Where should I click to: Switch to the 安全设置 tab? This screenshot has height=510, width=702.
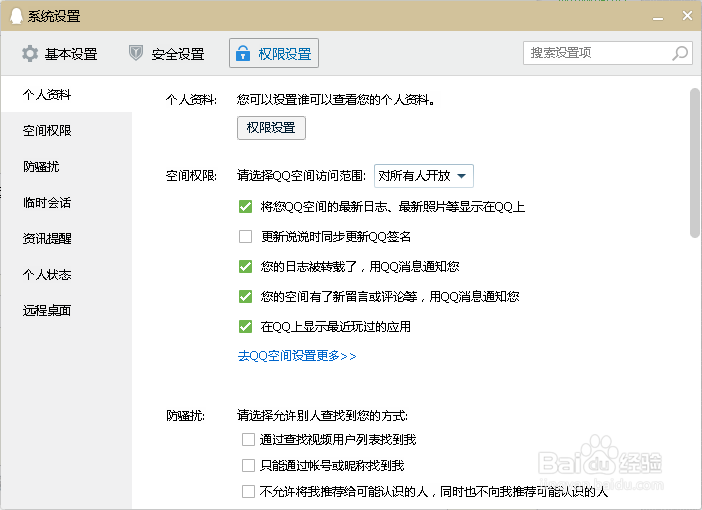coord(167,54)
